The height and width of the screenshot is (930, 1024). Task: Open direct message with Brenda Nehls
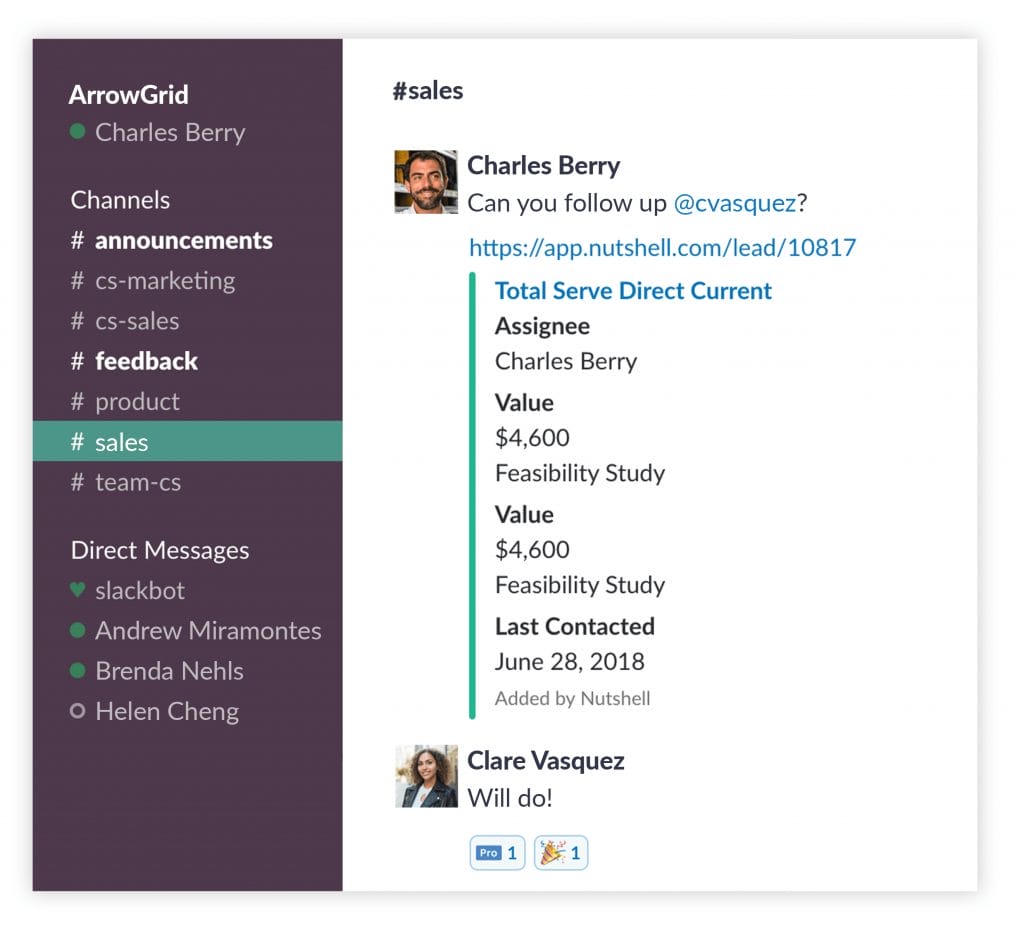point(169,671)
